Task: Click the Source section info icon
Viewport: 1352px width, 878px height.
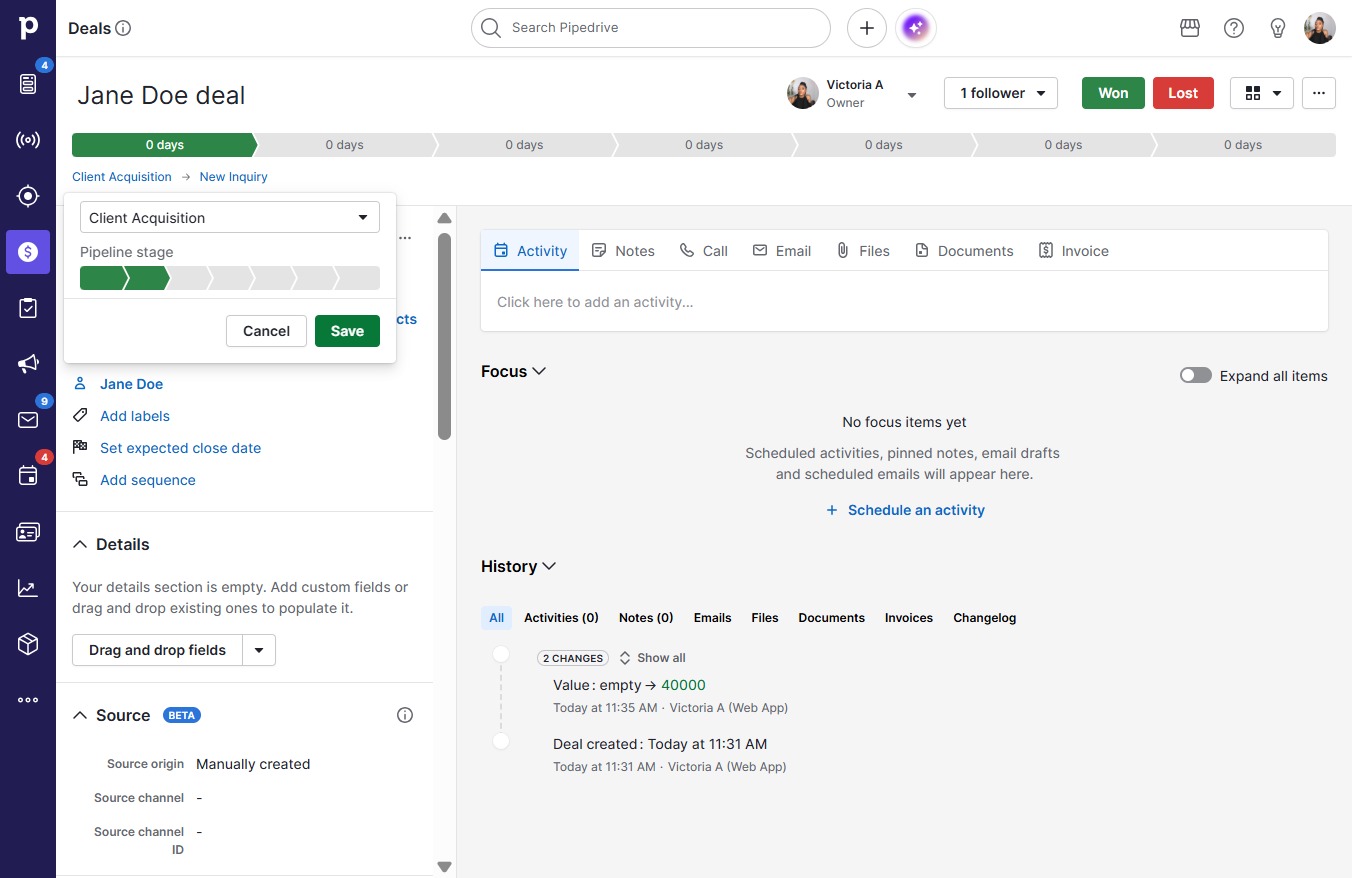Action: pyautogui.click(x=405, y=715)
